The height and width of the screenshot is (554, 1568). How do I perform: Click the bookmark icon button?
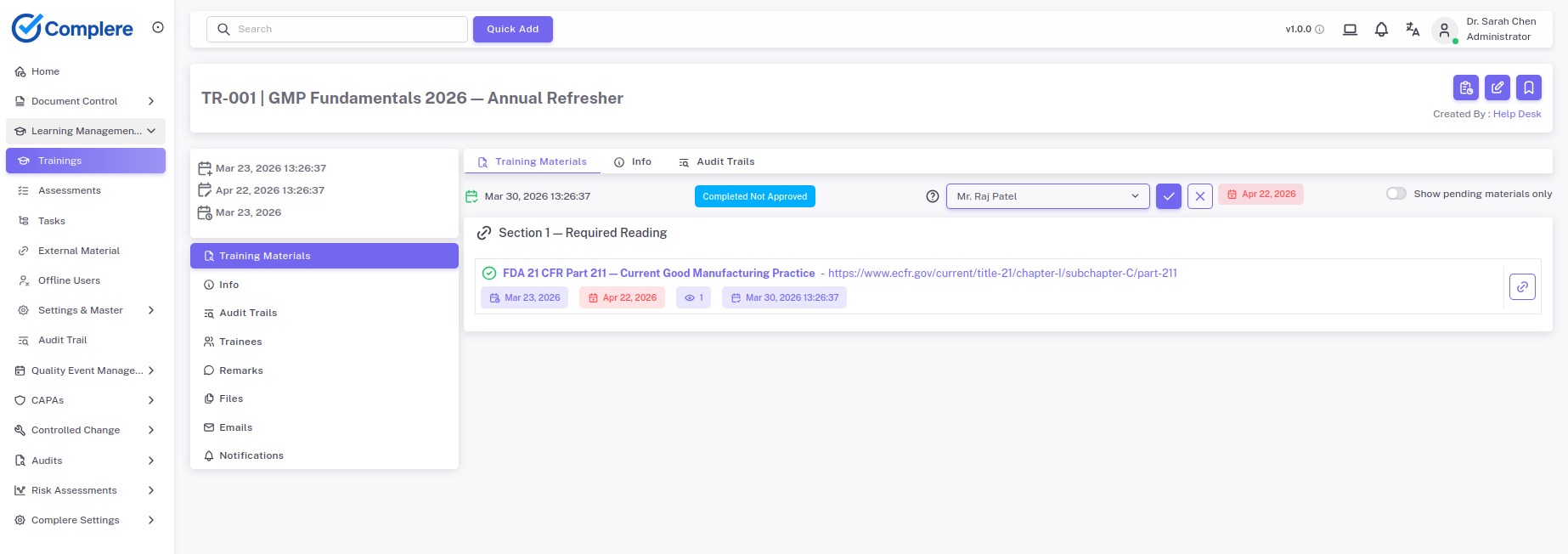click(1529, 88)
